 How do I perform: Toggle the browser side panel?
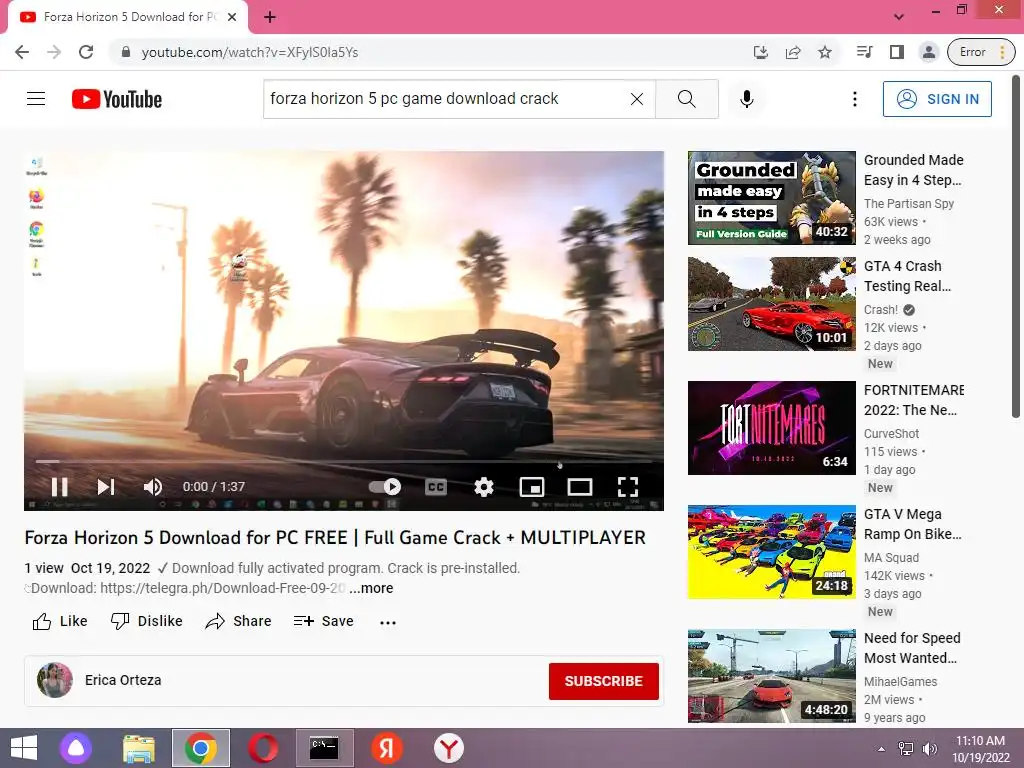[897, 52]
